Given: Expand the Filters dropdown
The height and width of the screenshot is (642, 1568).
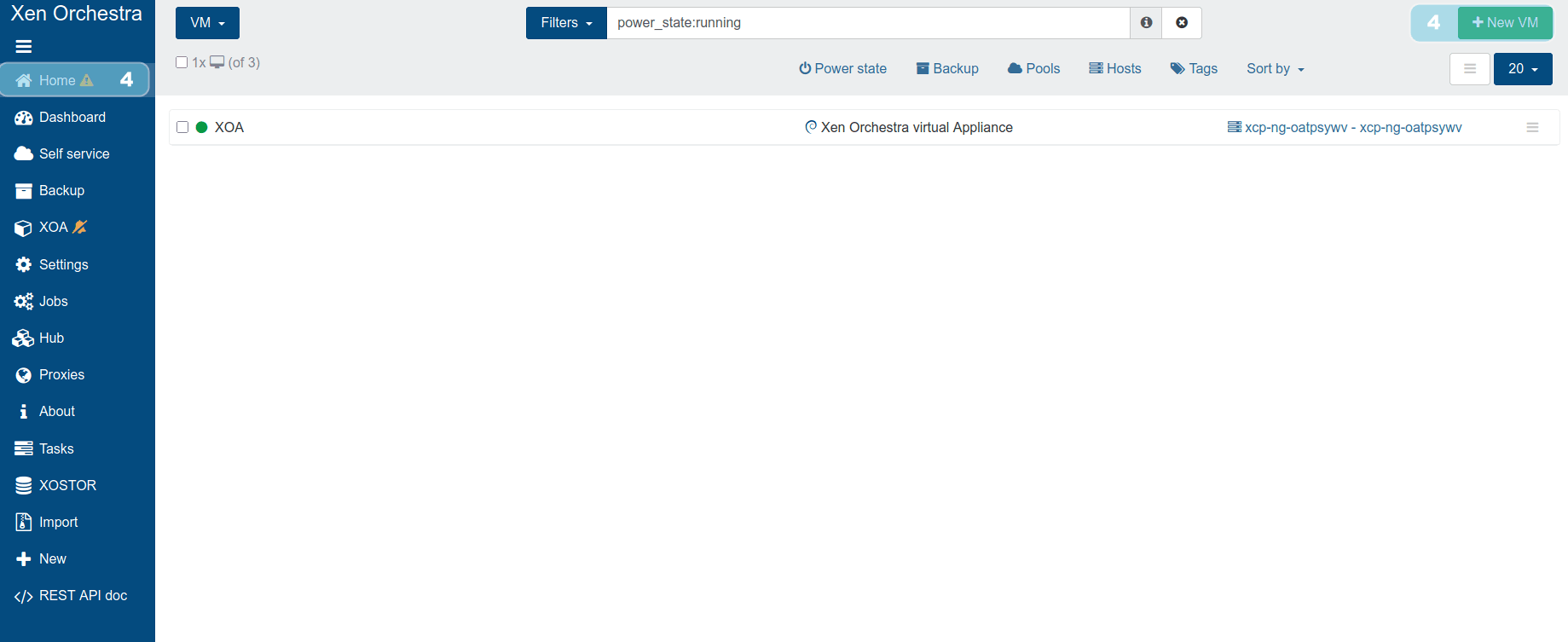Looking at the screenshot, I should point(566,23).
